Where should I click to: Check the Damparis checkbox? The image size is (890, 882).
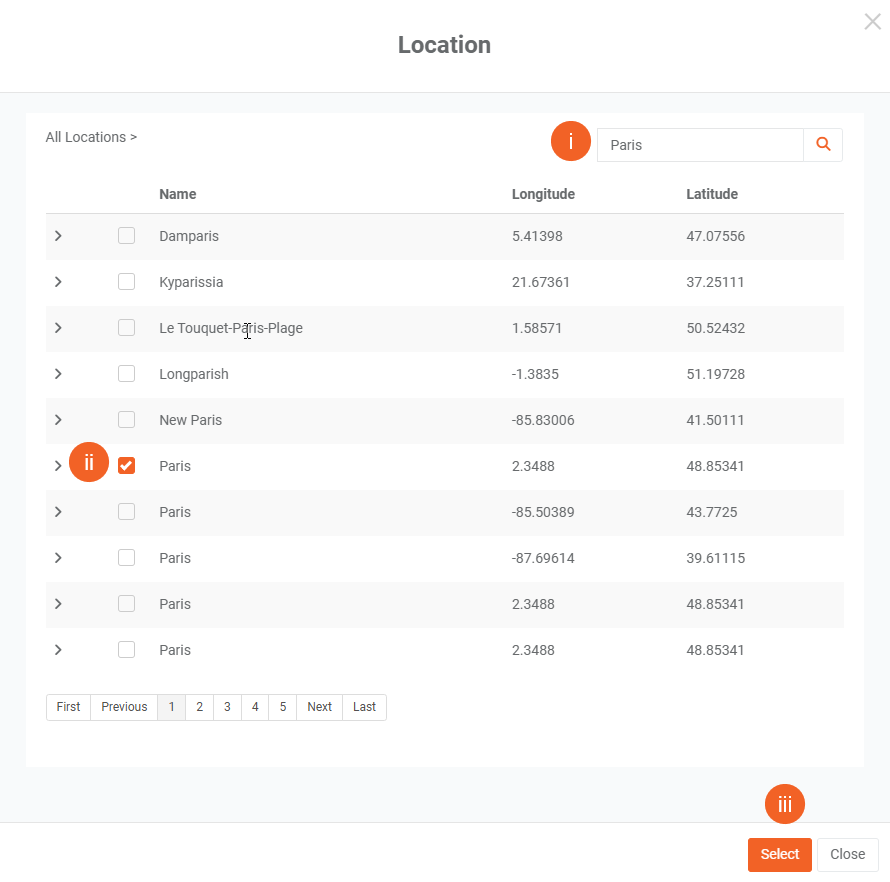click(126, 236)
